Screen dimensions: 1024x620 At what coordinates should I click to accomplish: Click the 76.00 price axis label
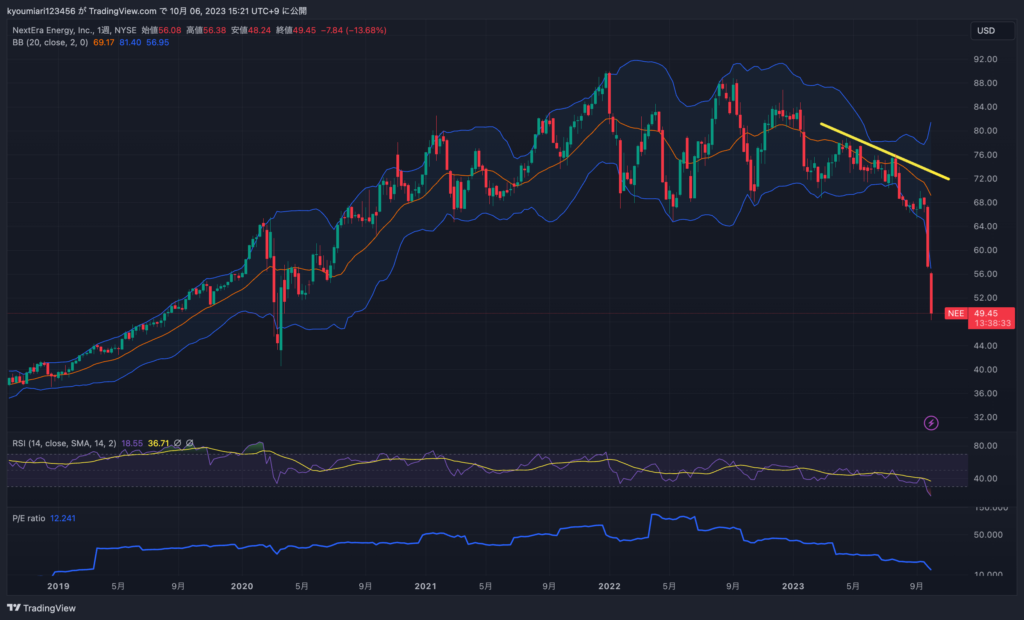[985, 155]
